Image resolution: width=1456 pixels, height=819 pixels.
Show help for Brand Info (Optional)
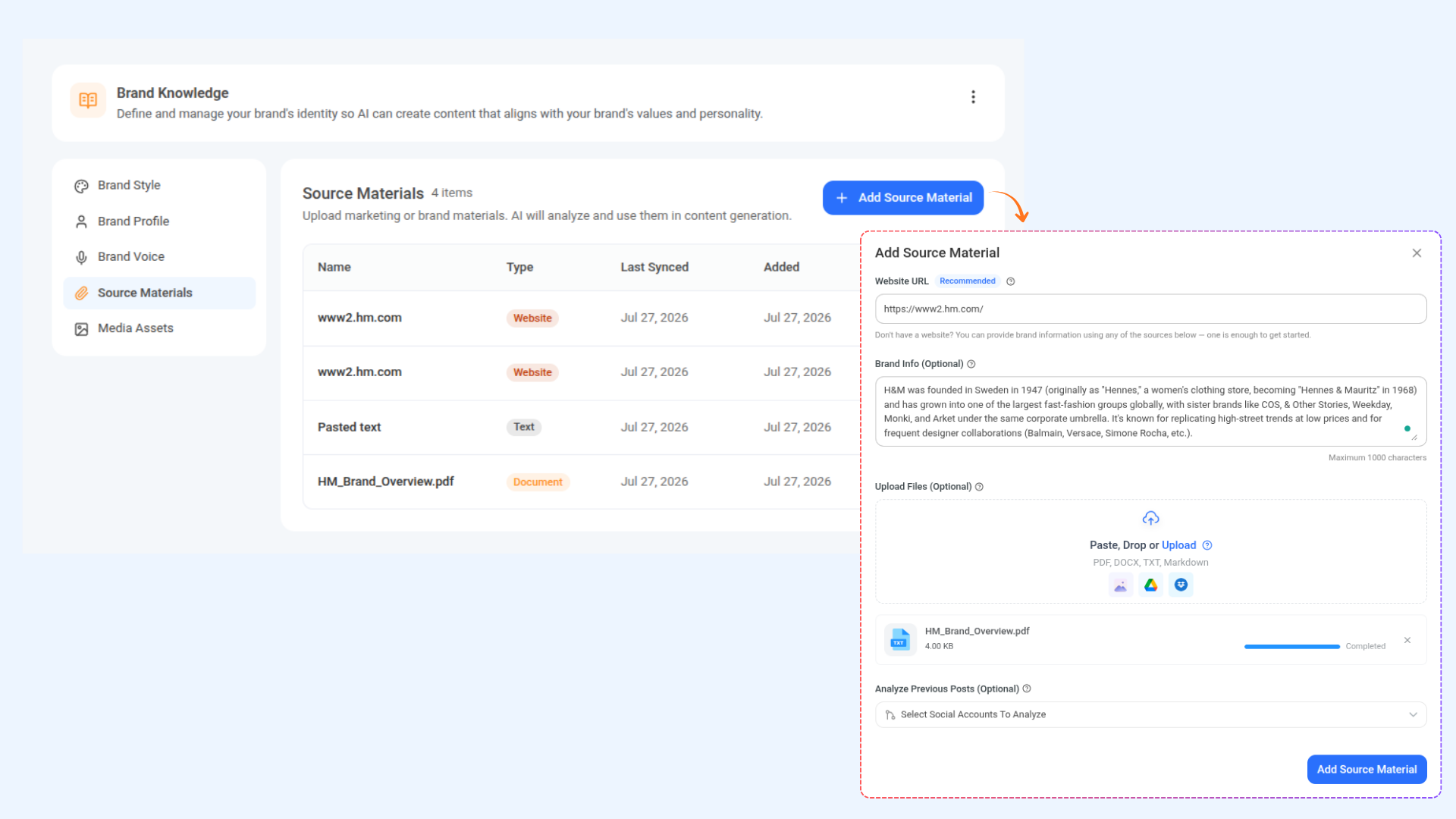pyautogui.click(x=971, y=364)
